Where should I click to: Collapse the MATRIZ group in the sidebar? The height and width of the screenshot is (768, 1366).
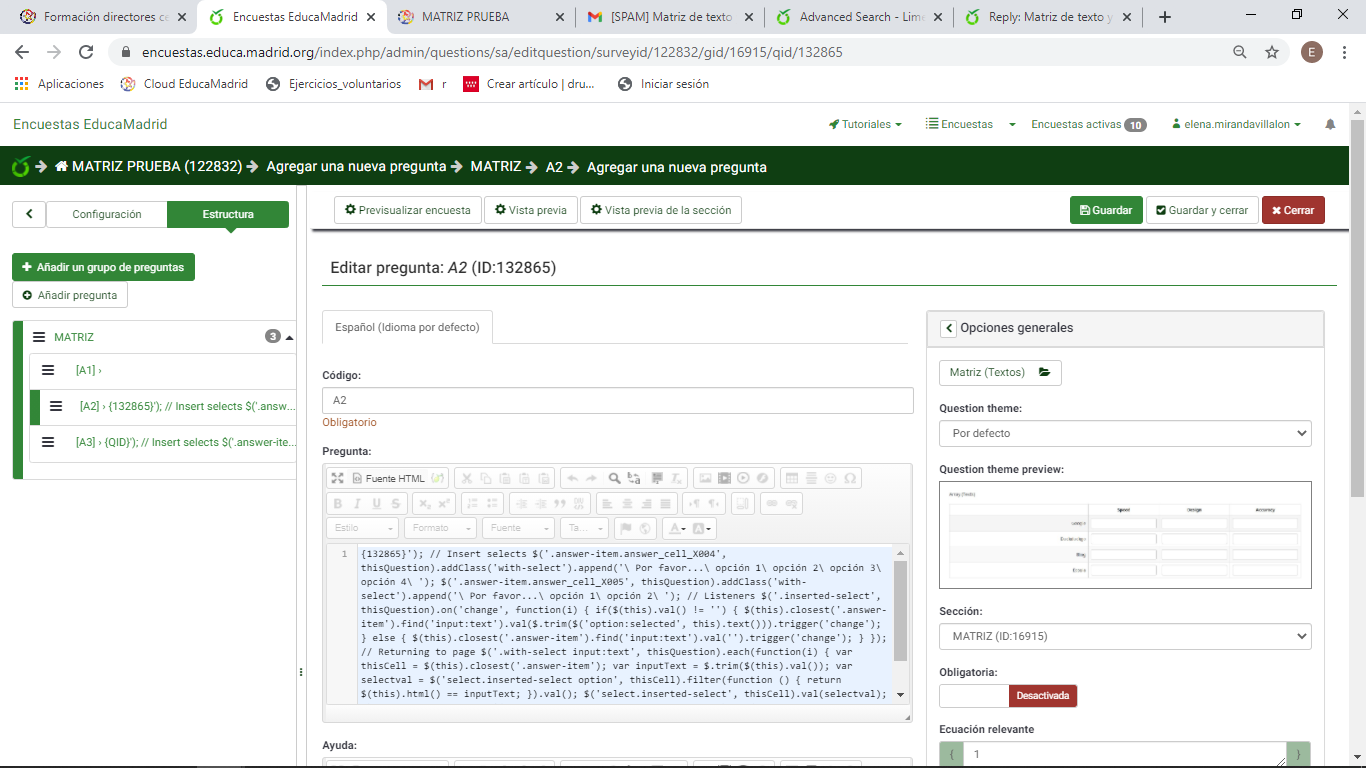click(290, 337)
